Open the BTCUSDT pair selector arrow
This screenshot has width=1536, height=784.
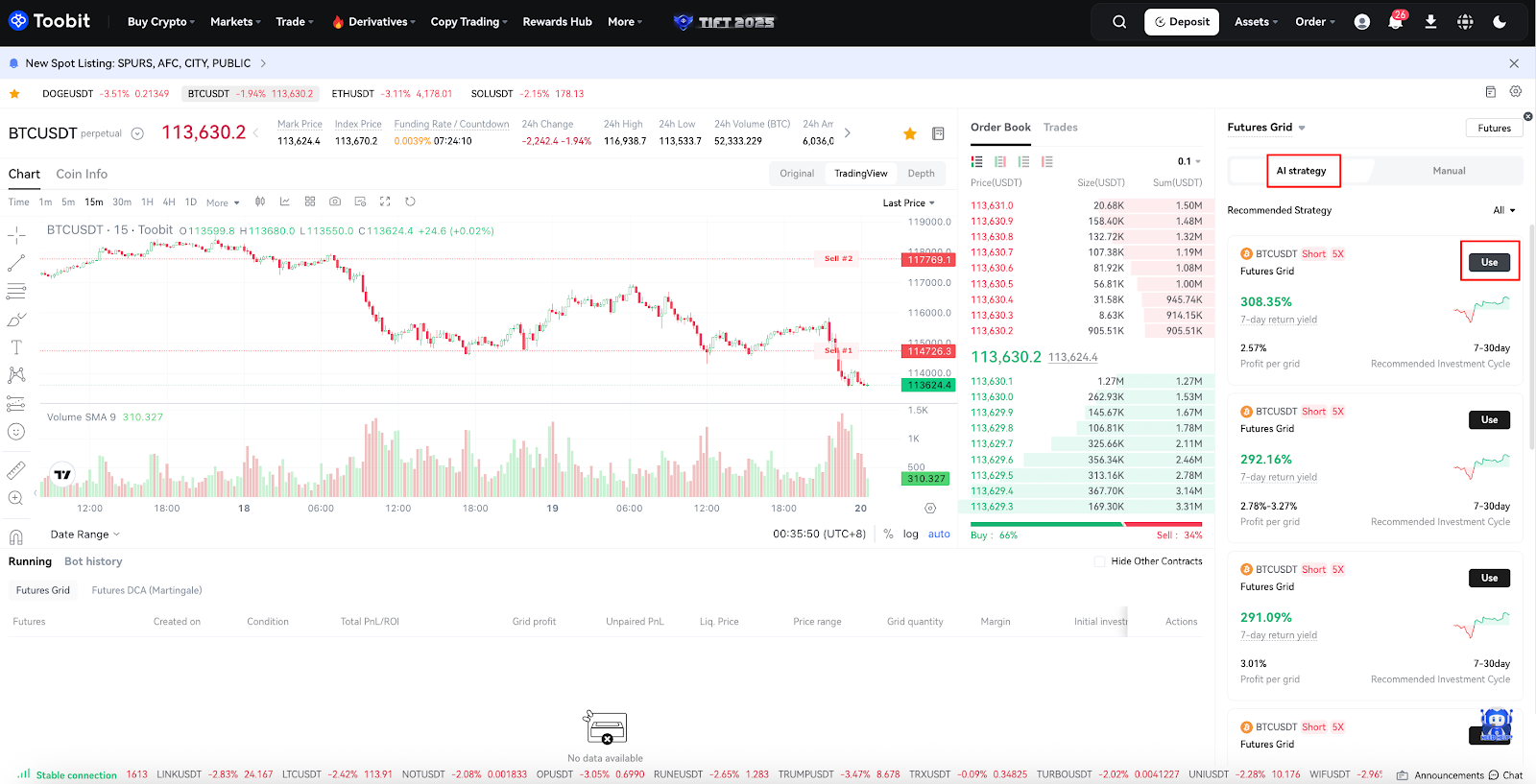click(x=137, y=133)
